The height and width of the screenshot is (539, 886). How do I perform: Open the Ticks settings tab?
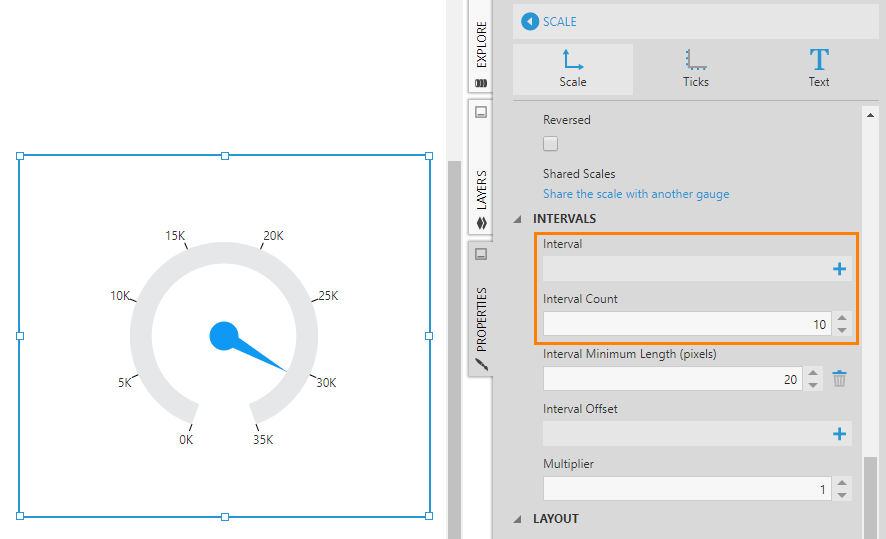[696, 68]
